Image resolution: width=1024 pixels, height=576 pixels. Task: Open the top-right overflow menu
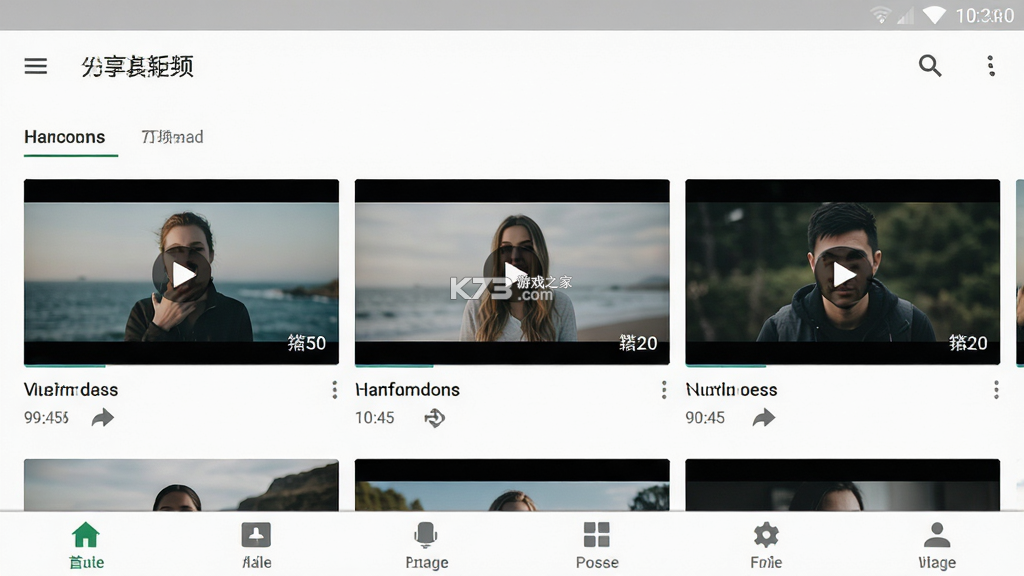[x=991, y=65]
